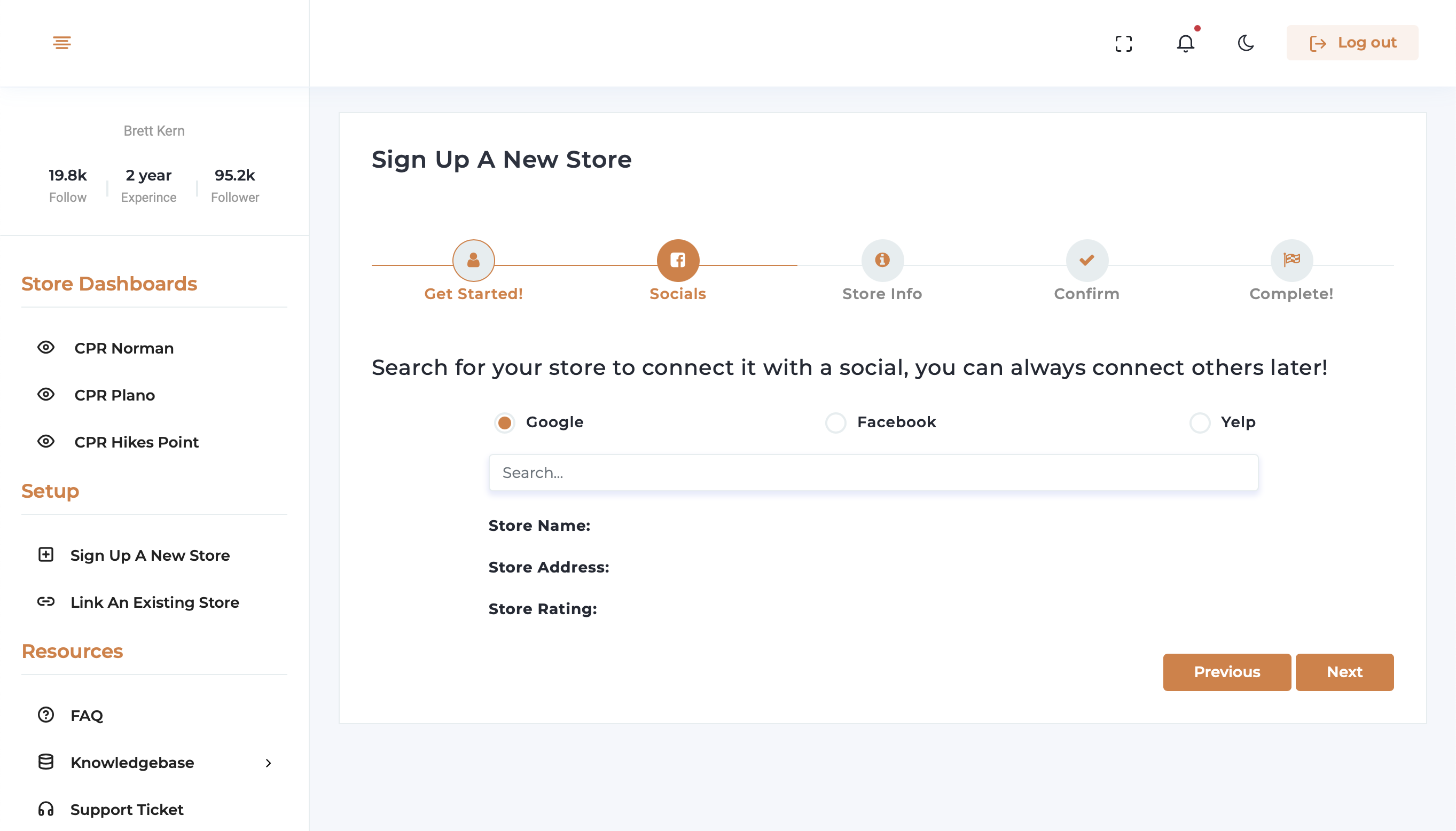This screenshot has height=831, width=1456.
Task: Click the Store Rating: label
Action: pos(542,609)
